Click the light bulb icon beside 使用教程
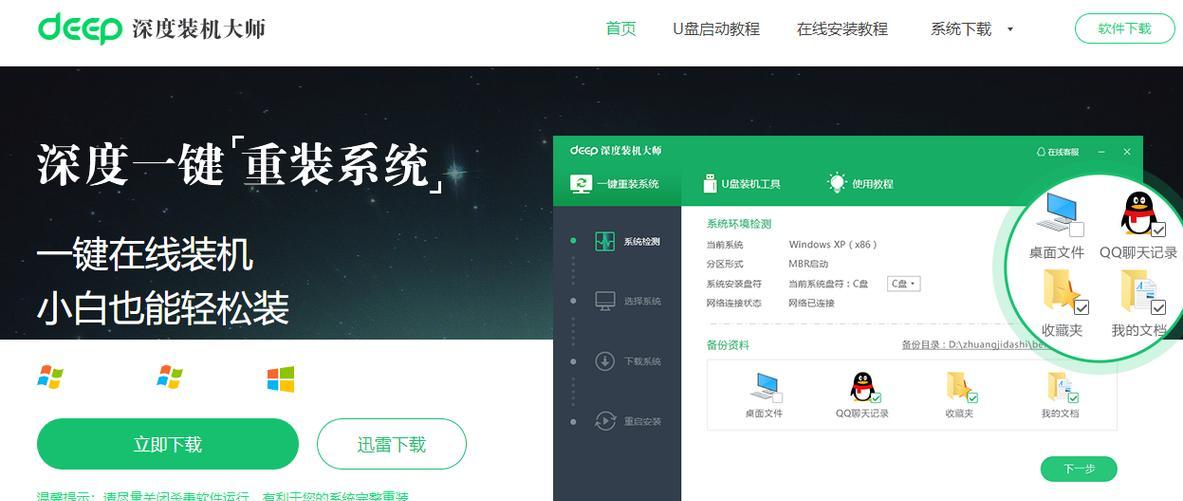This screenshot has height=501, width=1183. [837, 183]
